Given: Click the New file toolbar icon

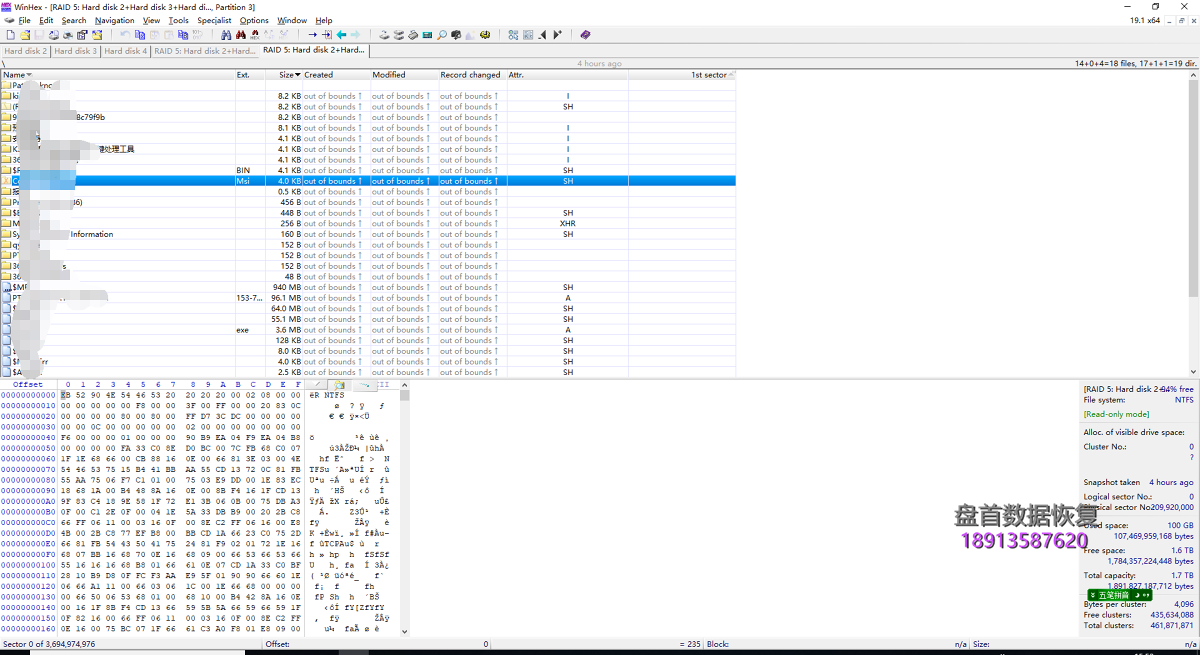Looking at the screenshot, I should 9,35.
